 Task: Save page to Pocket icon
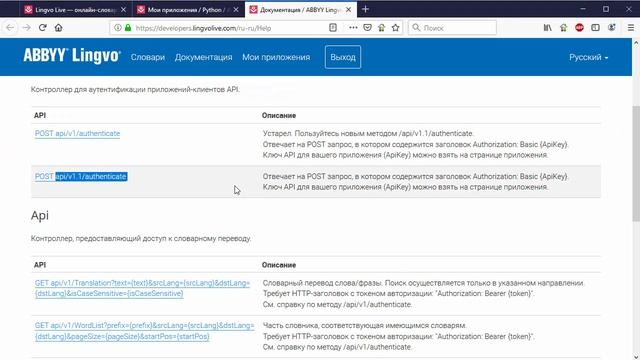tap(367, 28)
